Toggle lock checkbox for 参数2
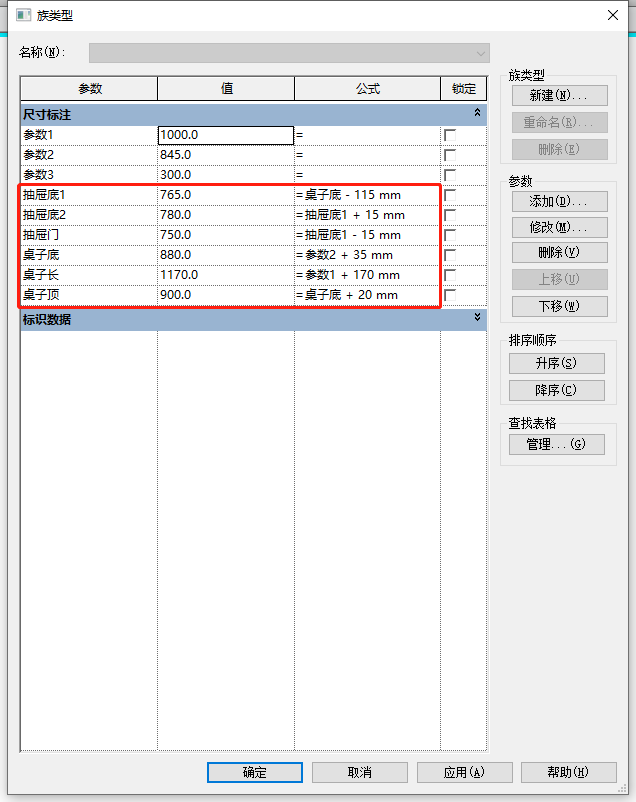Image resolution: width=636 pixels, height=802 pixels. [450, 155]
